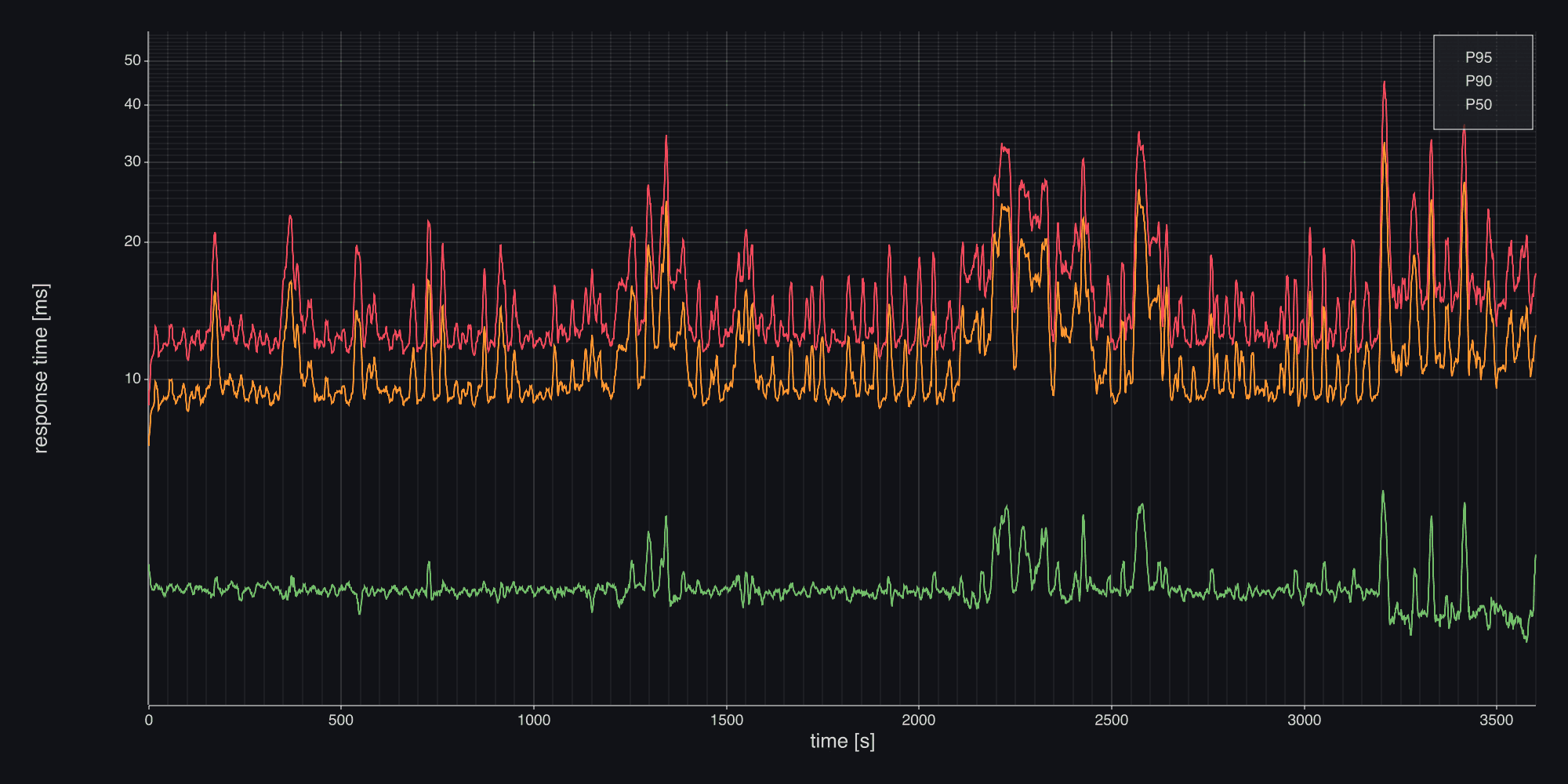Image resolution: width=1568 pixels, height=784 pixels.
Task: Select the 2000 tick on time axis
Action: click(x=919, y=720)
